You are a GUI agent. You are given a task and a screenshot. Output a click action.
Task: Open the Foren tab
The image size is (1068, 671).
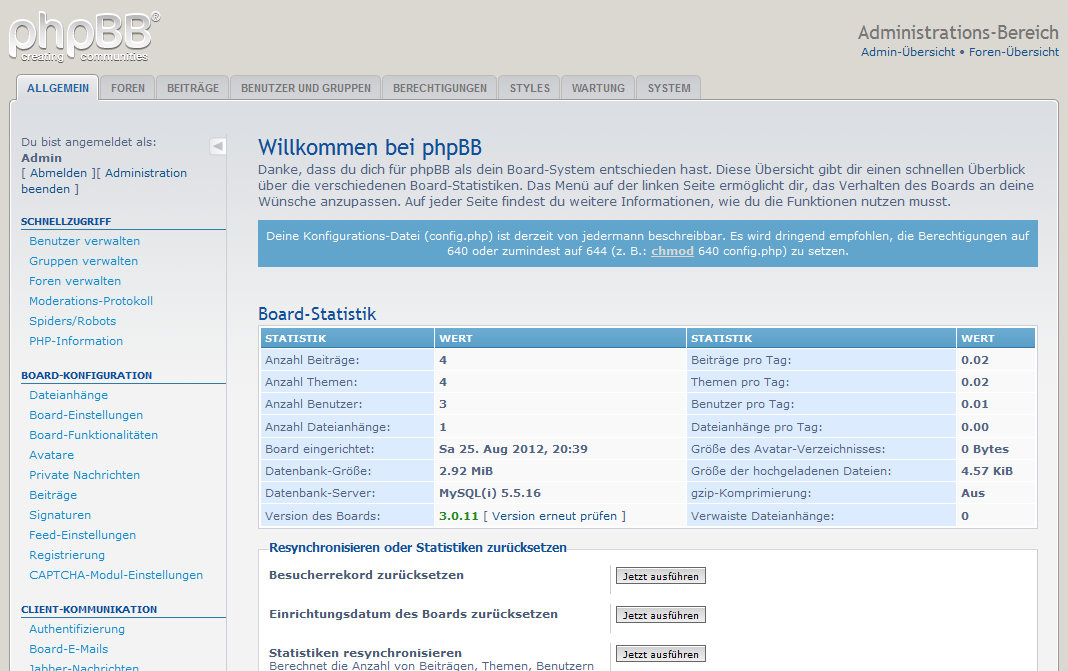click(128, 88)
